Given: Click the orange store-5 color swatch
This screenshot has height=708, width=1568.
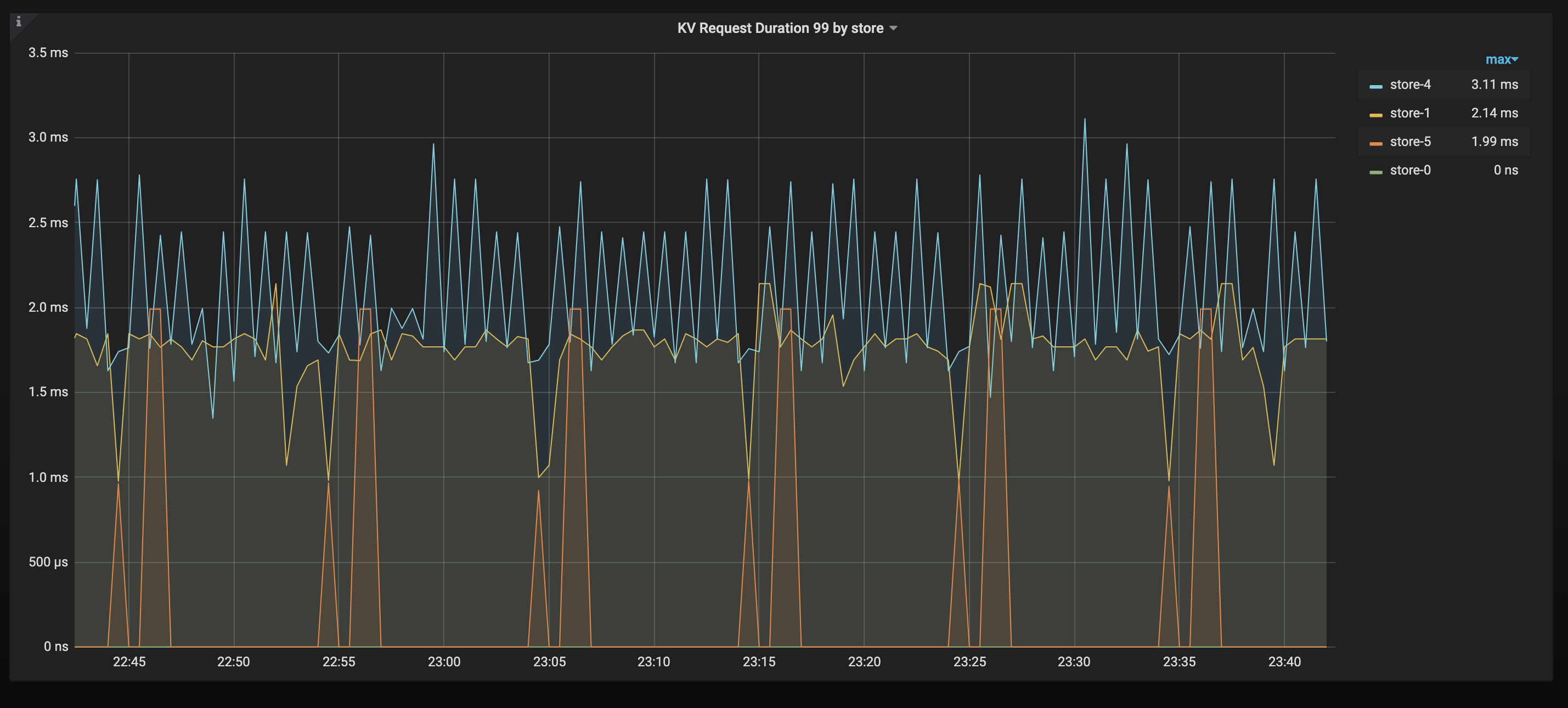Looking at the screenshot, I should click(x=1375, y=144).
